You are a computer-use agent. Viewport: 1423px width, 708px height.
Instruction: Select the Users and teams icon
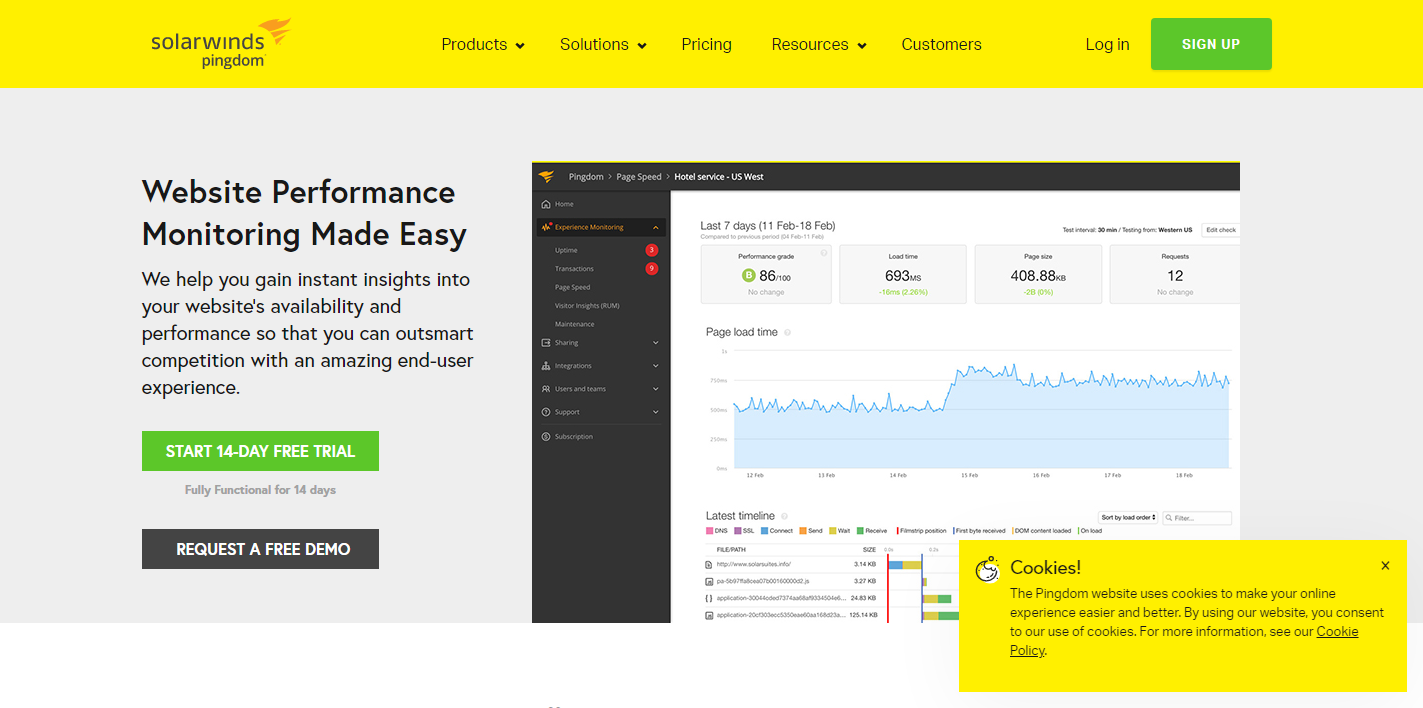tap(546, 389)
